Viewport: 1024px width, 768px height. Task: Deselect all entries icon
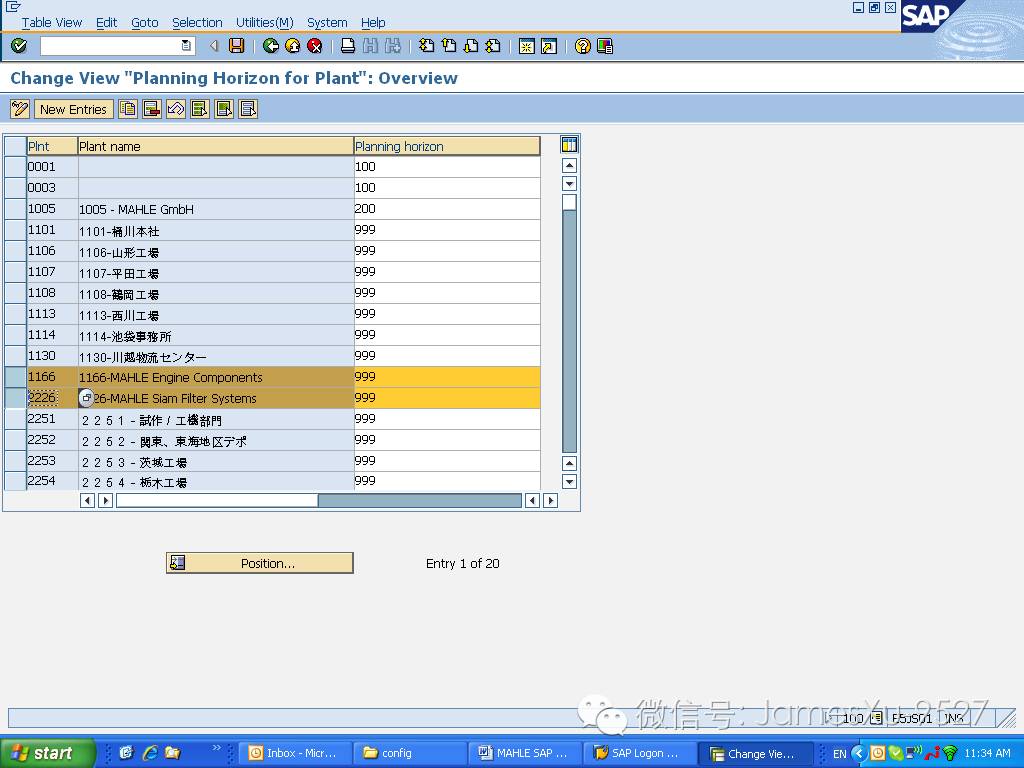(x=248, y=109)
